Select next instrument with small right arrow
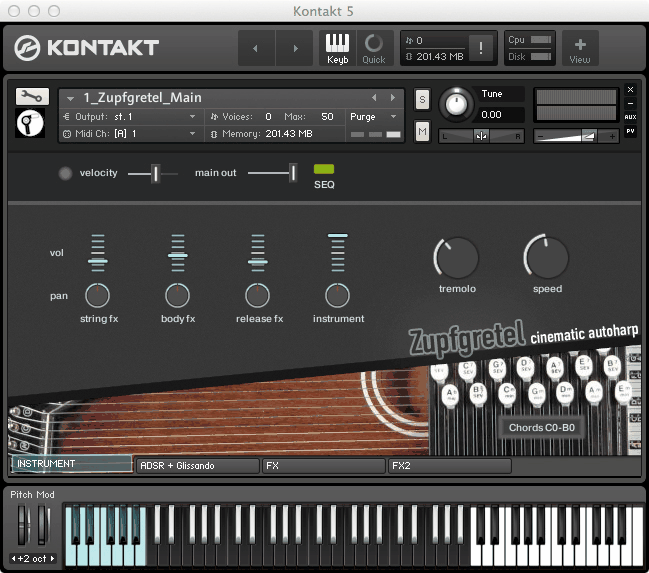This screenshot has width=649, height=573. (392, 98)
